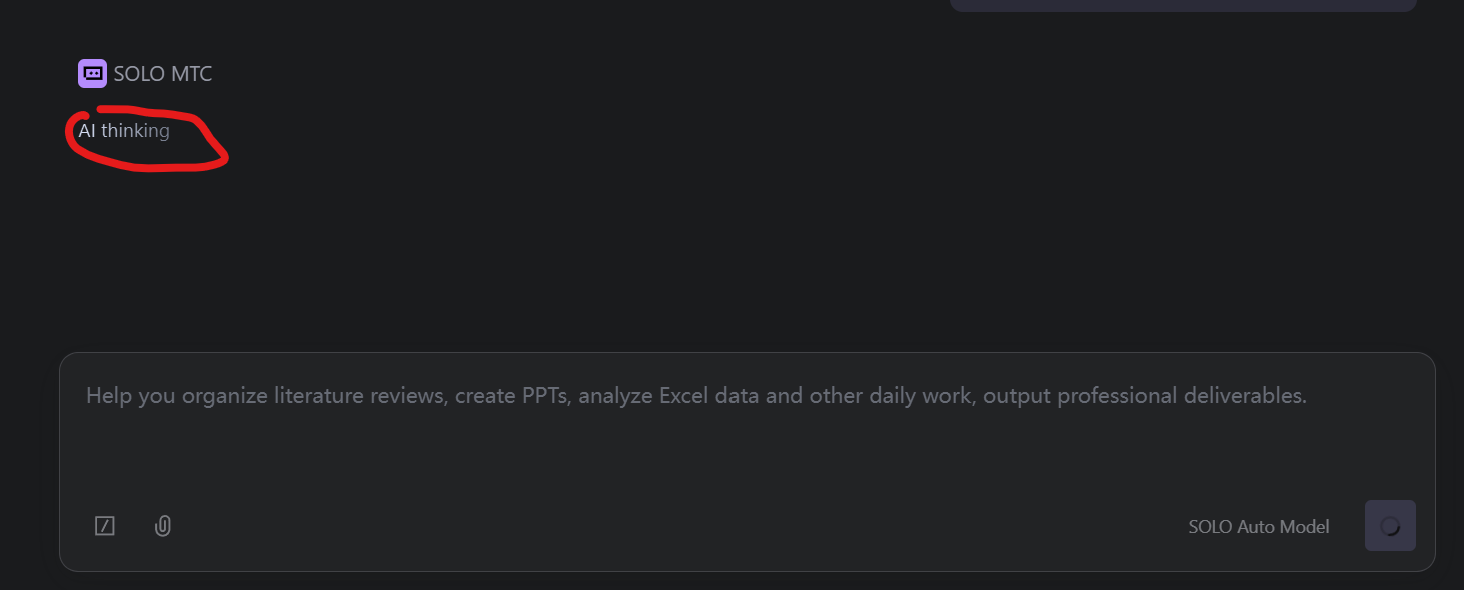Click the SOLO MTC header label
The image size is (1464, 590).
[163, 74]
